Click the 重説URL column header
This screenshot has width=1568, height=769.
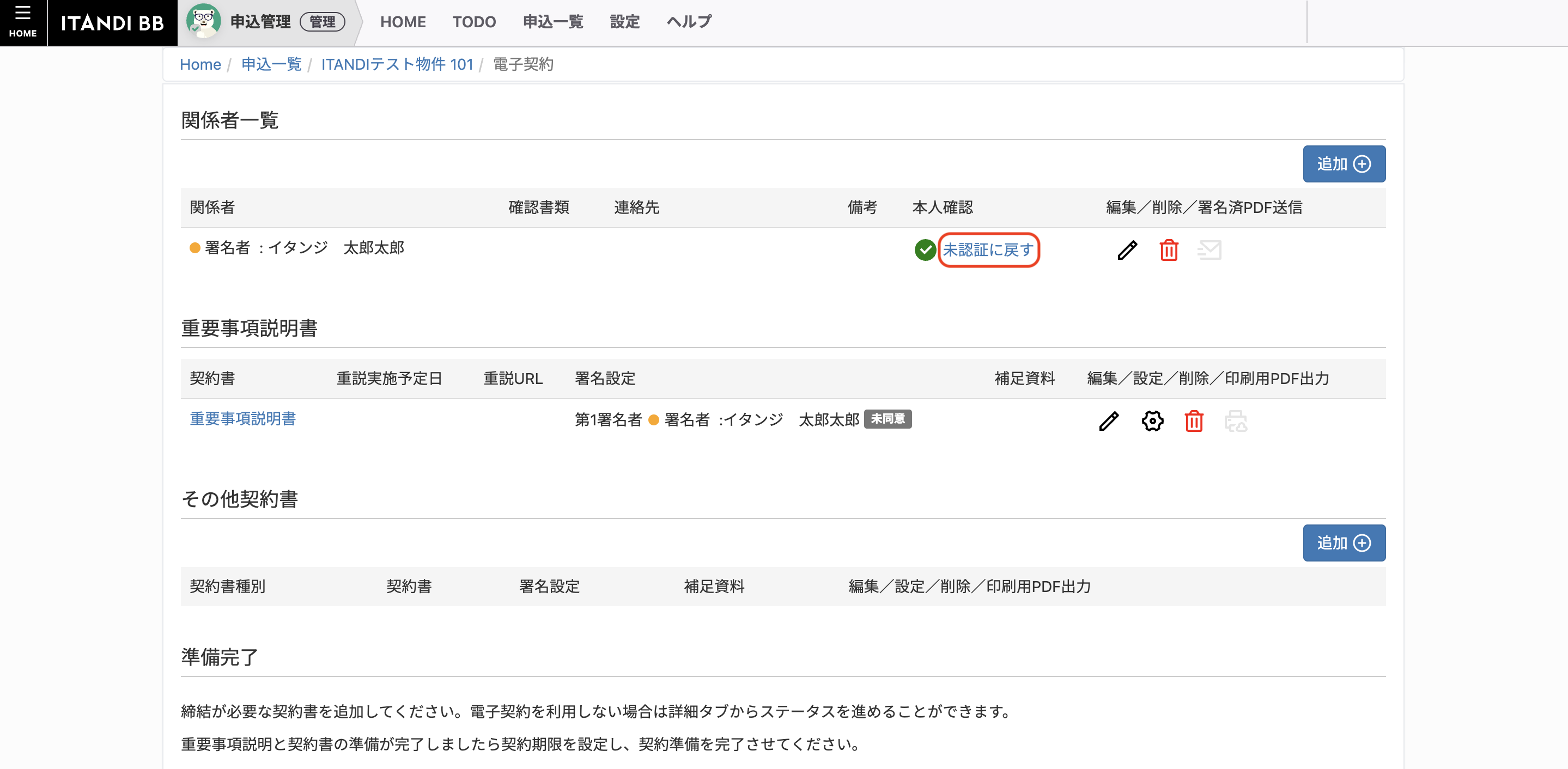click(513, 379)
